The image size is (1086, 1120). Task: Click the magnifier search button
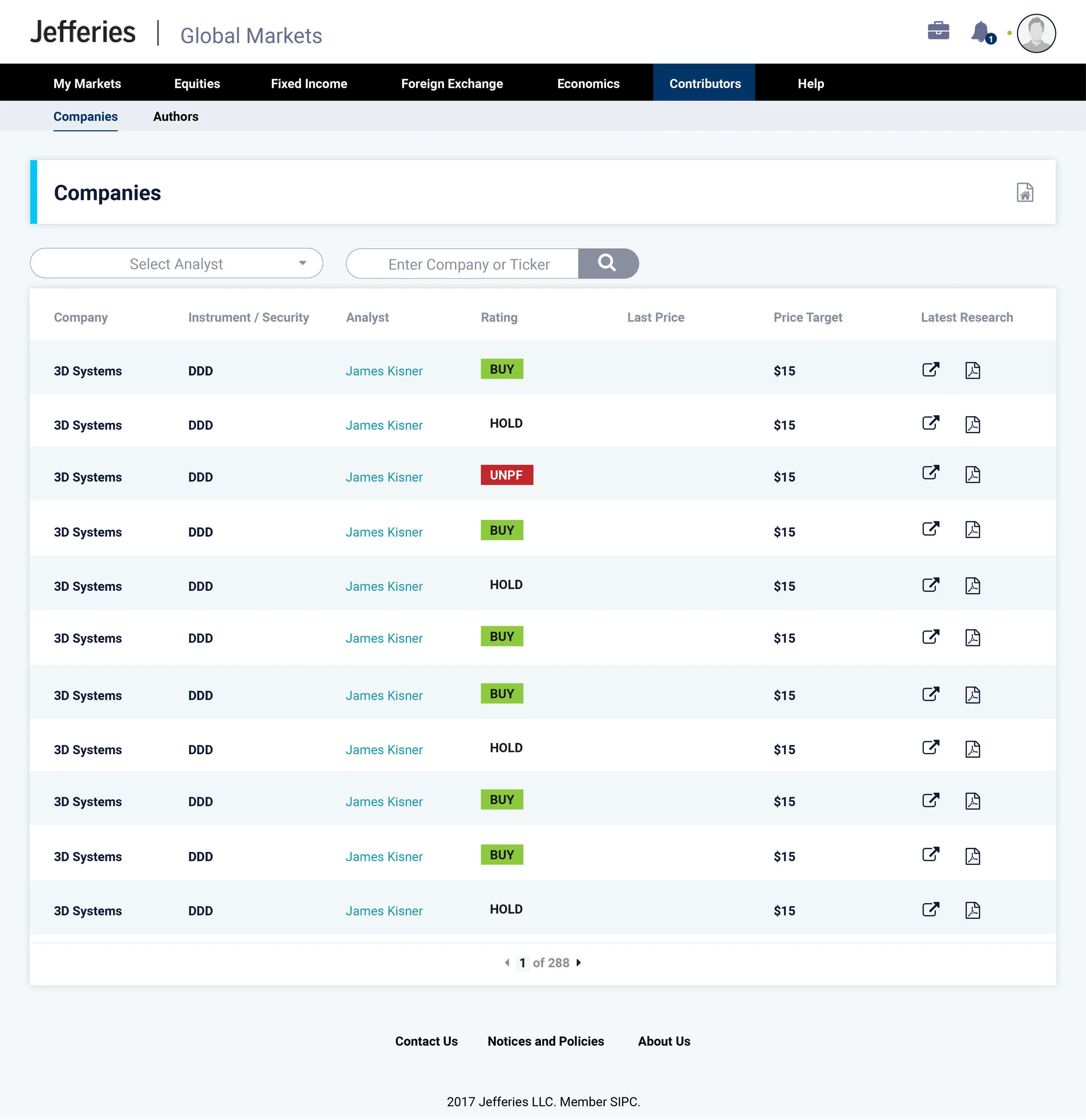point(608,263)
